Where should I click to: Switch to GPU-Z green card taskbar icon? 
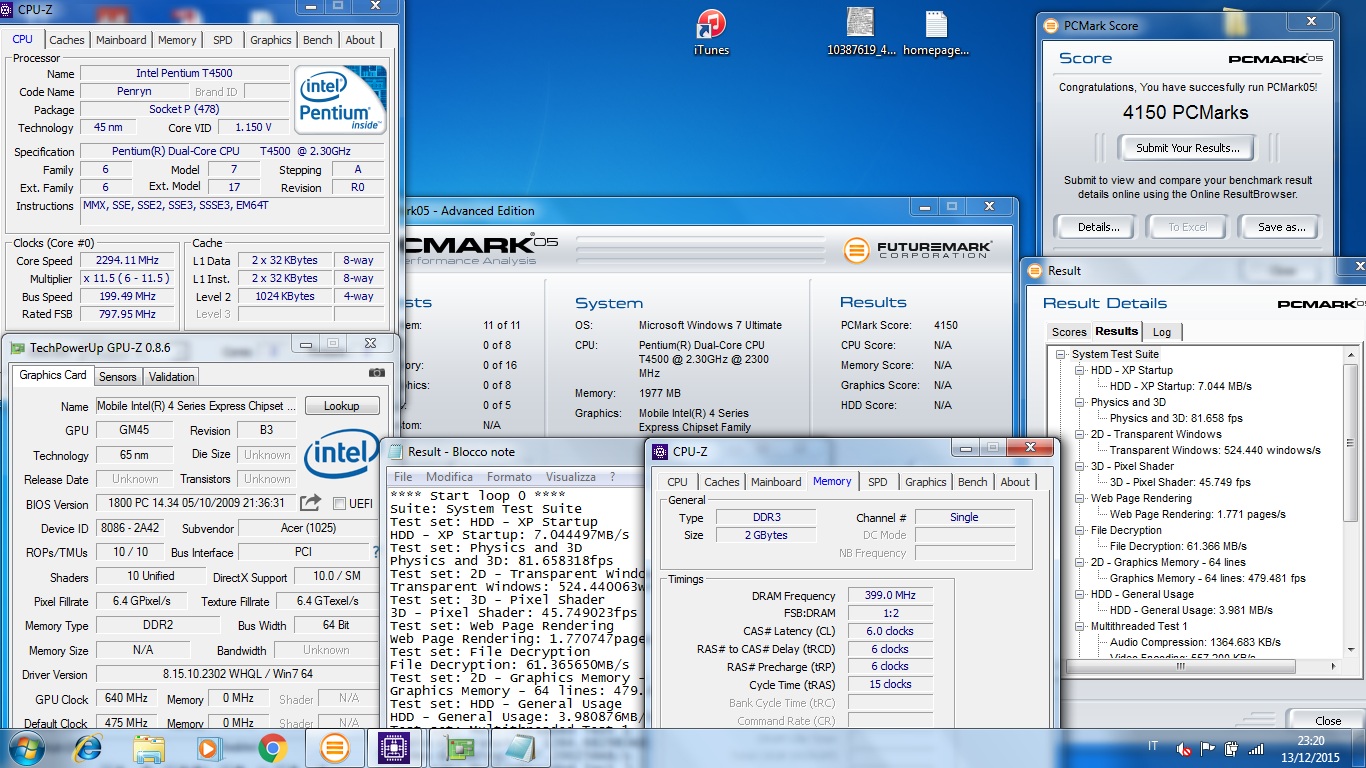(460, 748)
